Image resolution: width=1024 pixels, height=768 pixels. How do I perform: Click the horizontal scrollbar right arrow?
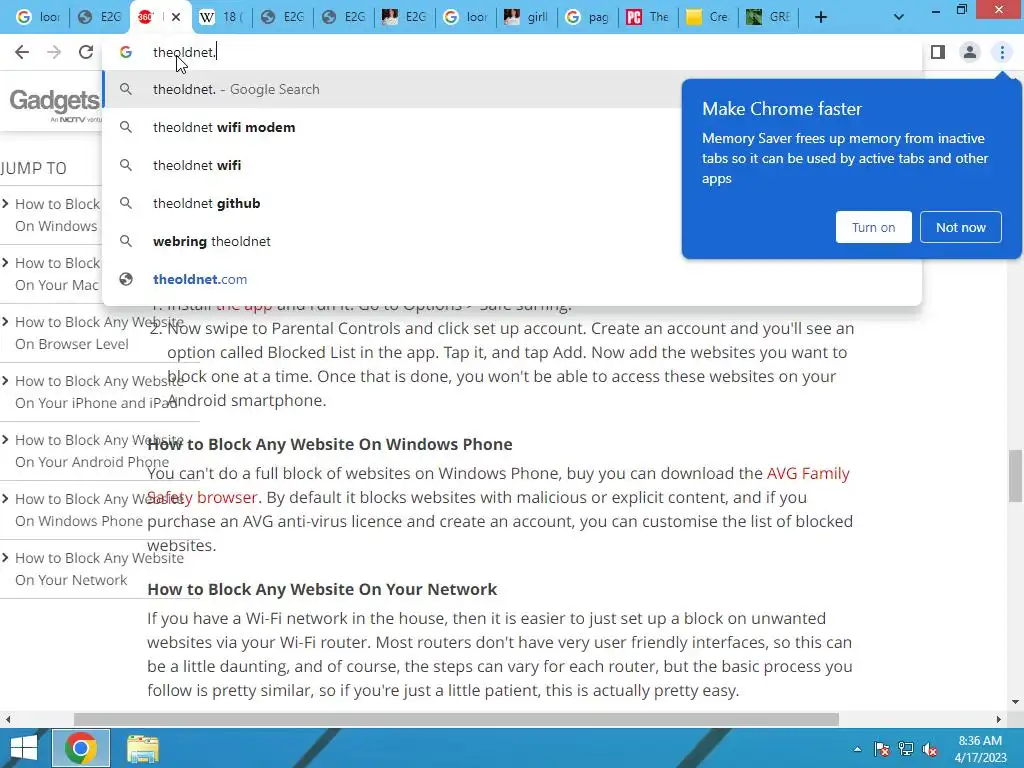pos(999,719)
